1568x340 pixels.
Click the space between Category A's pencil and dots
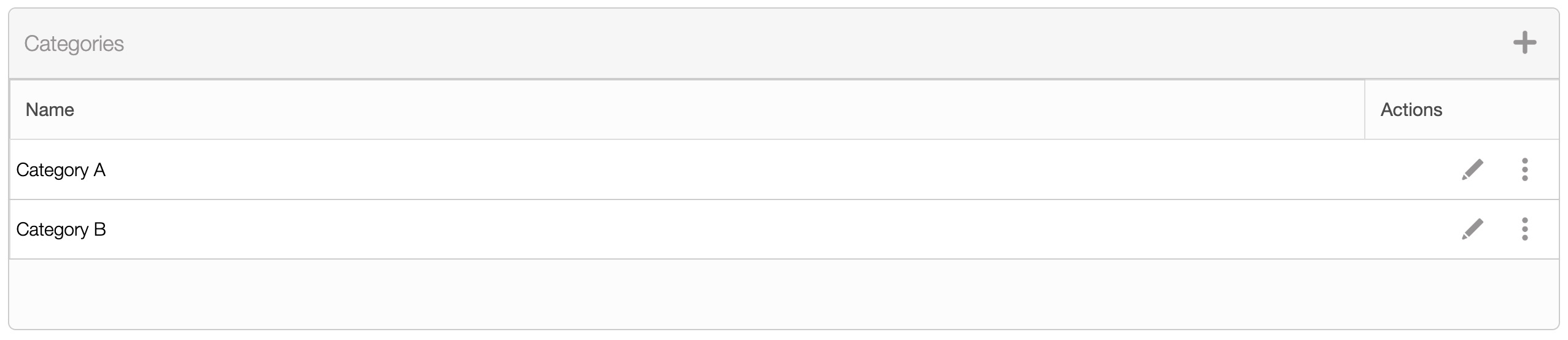1499,169
